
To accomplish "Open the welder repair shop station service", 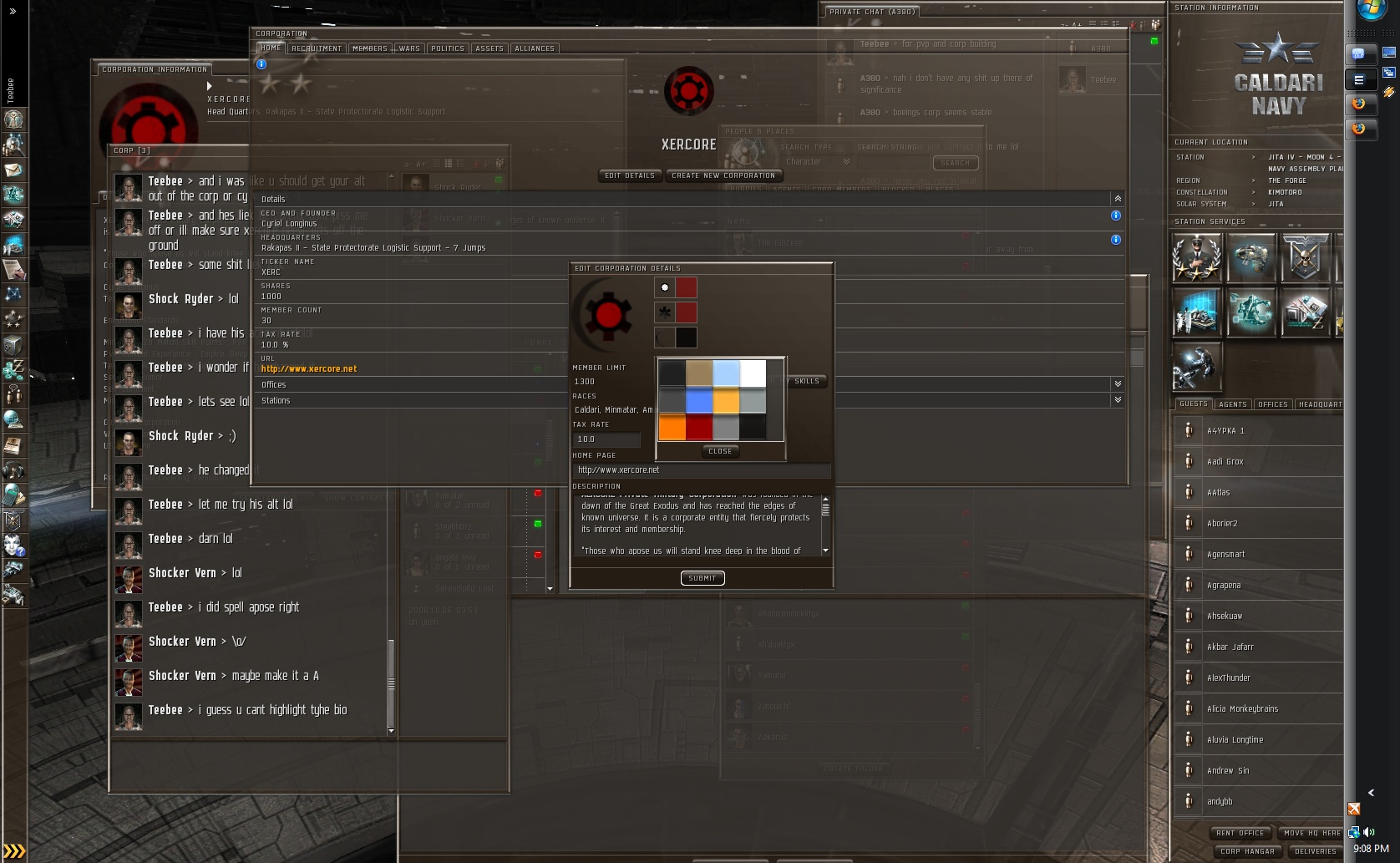I will 1197,366.
